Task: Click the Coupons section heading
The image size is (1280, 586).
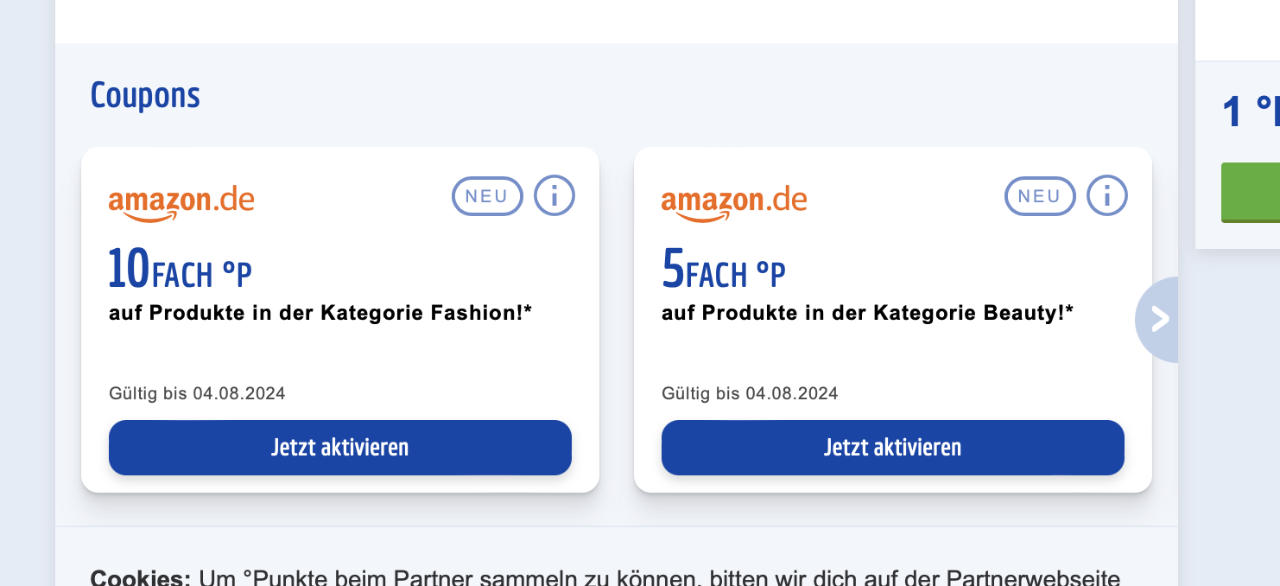Action: click(145, 96)
